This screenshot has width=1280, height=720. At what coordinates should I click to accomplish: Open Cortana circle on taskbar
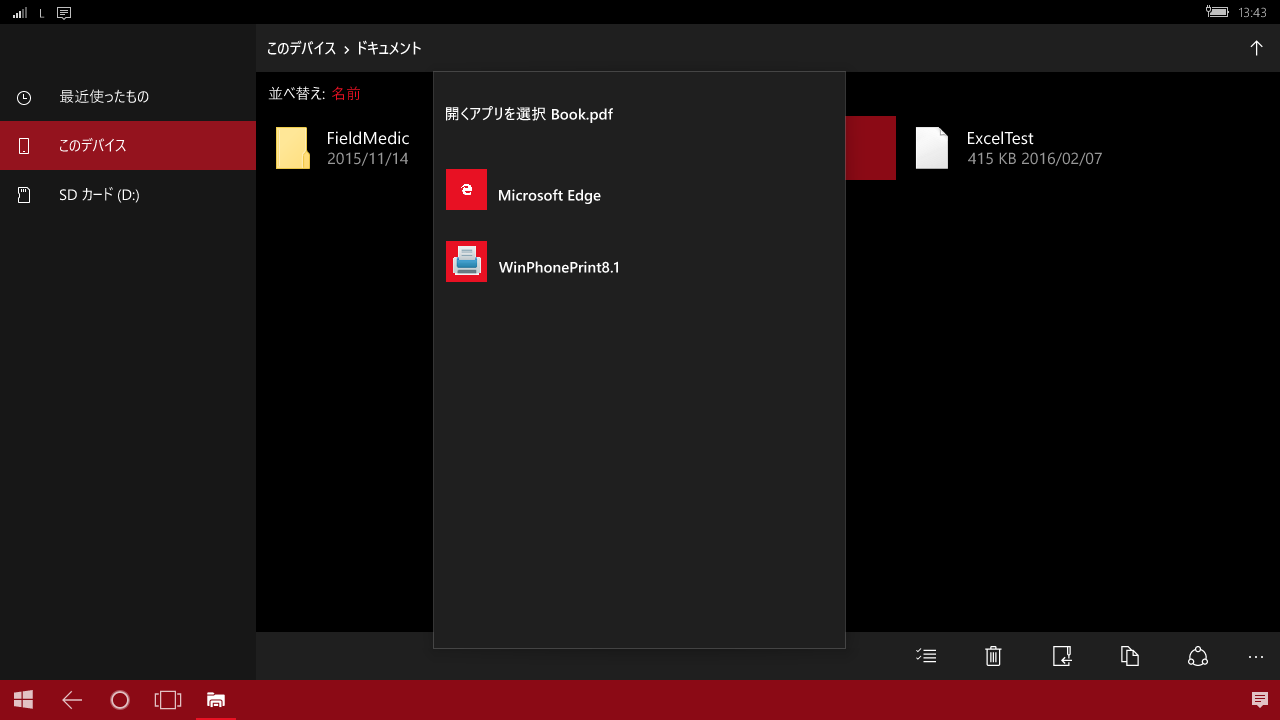click(x=120, y=700)
